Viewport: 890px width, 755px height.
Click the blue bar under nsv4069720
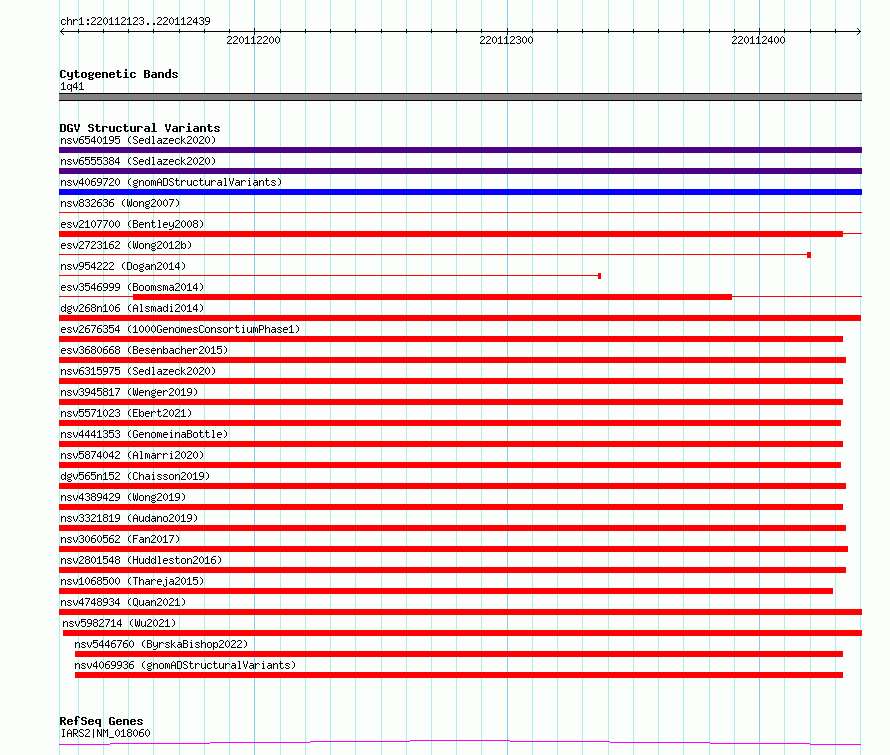coord(460,192)
